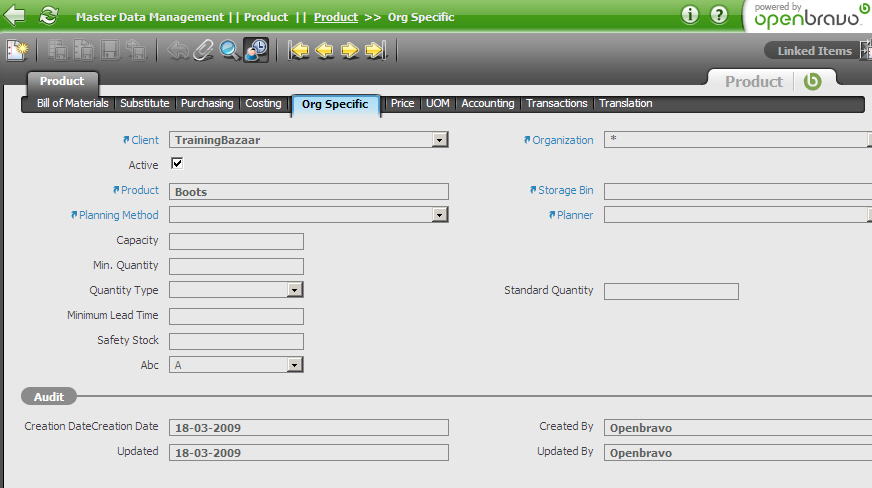
Task: Jump to first record arrow icon
Action: tap(299, 50)
